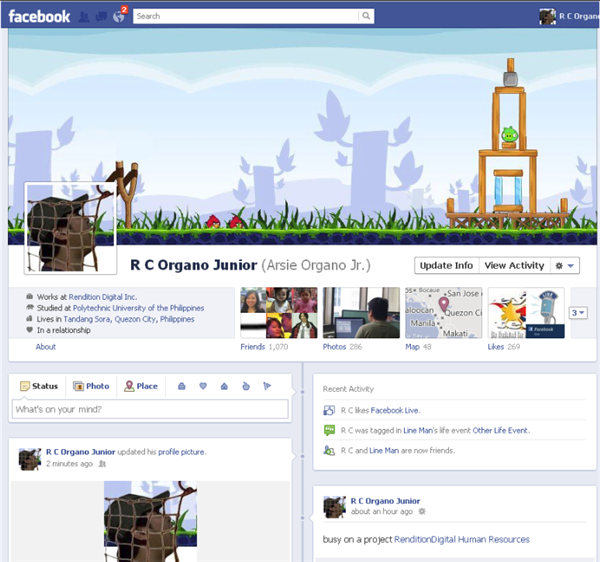Open Rendition Digital Inc. workplace link
The height and width of the screenshot is (562, 600).
click(x=103, y=297)
